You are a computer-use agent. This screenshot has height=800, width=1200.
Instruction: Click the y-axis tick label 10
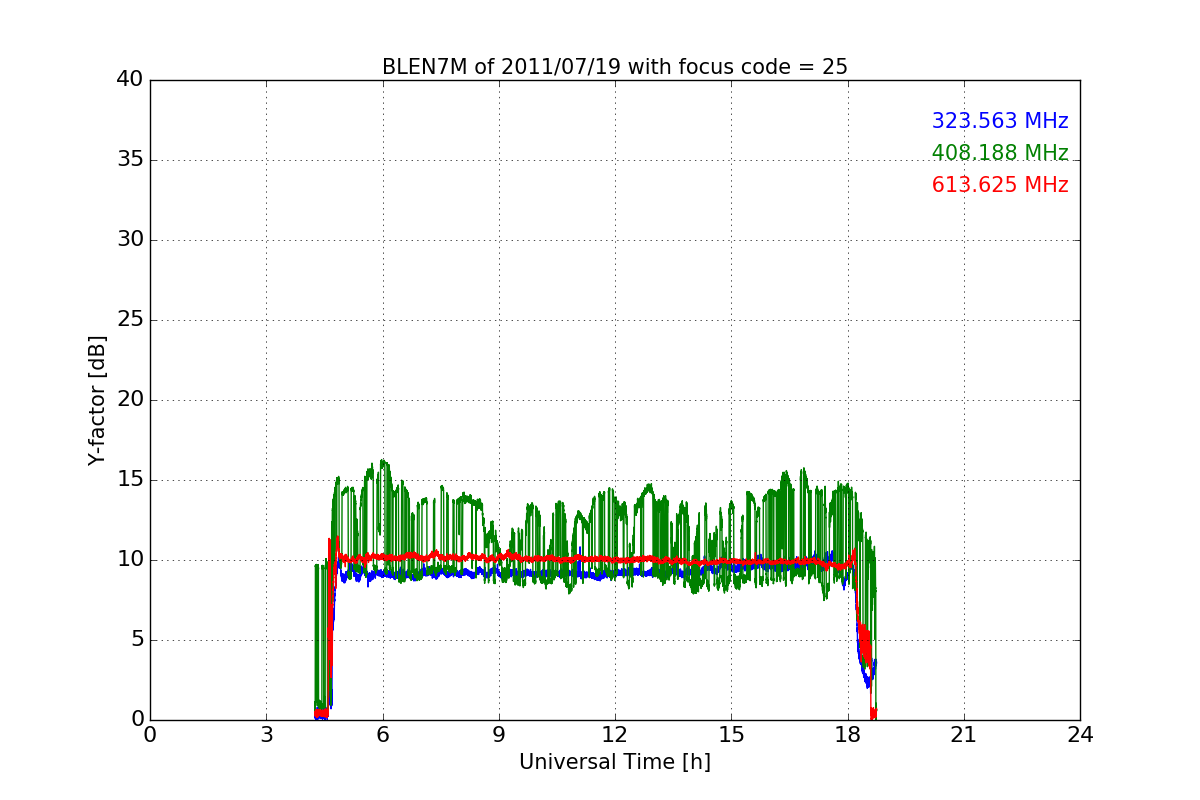coord(130,560)
